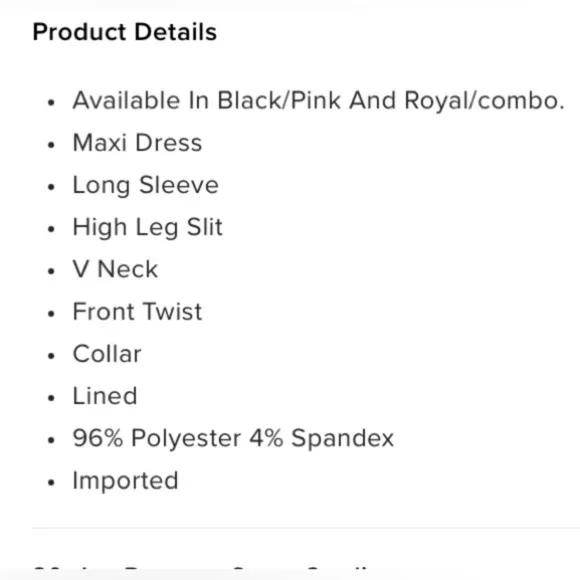
Task: Click the High Leg Slit item
Action: coord(148,227)
